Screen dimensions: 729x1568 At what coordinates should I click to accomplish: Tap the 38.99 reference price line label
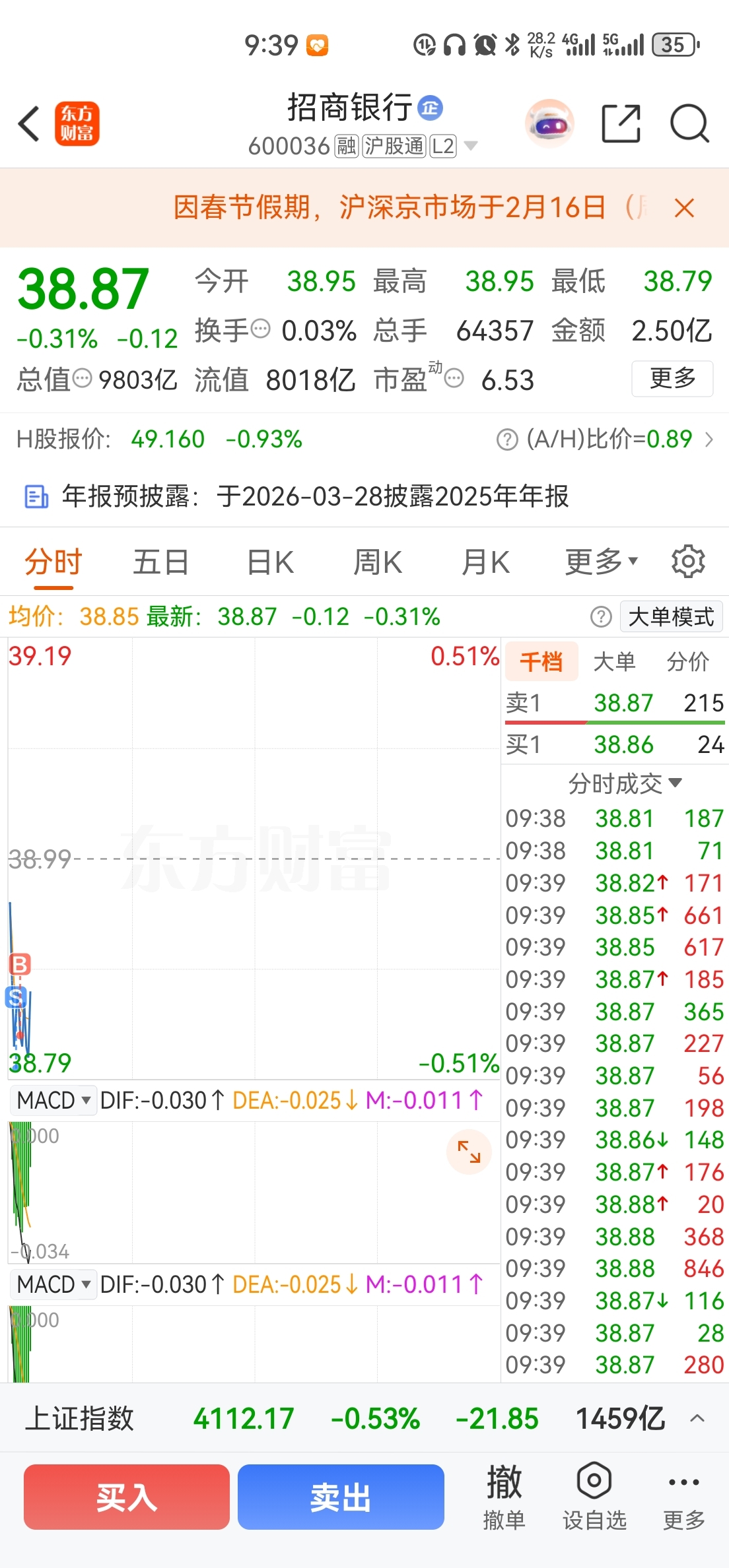(x=40, y=859)
